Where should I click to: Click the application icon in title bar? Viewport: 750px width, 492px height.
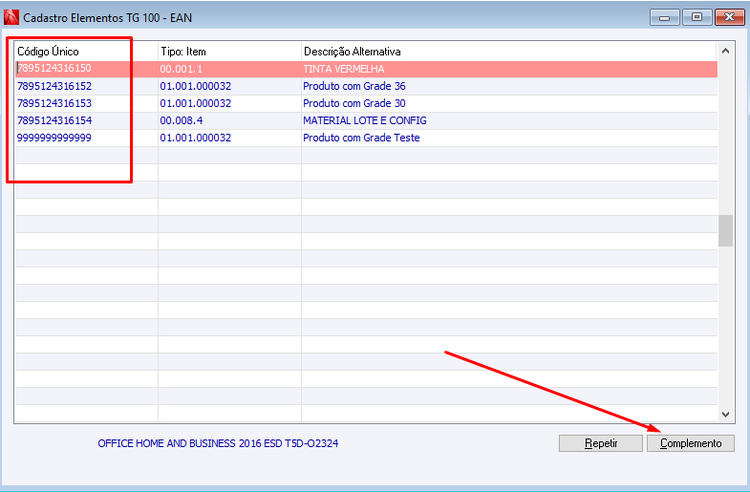(11, 17)
